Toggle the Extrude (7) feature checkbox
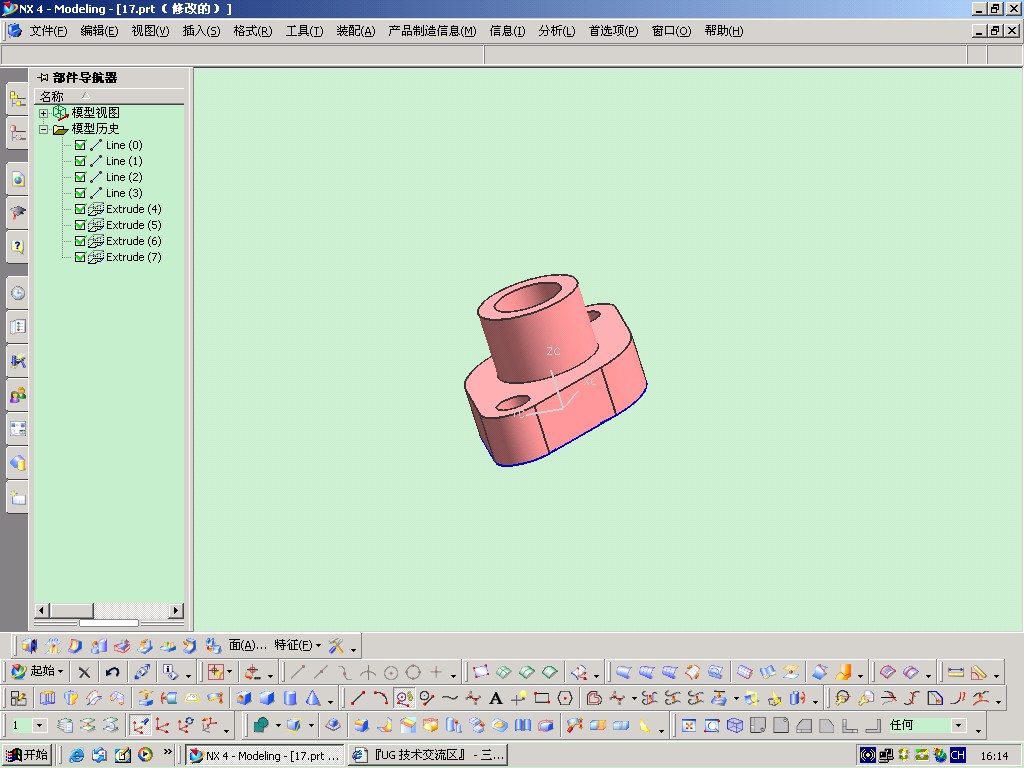1024x768 pixels. 80,257
